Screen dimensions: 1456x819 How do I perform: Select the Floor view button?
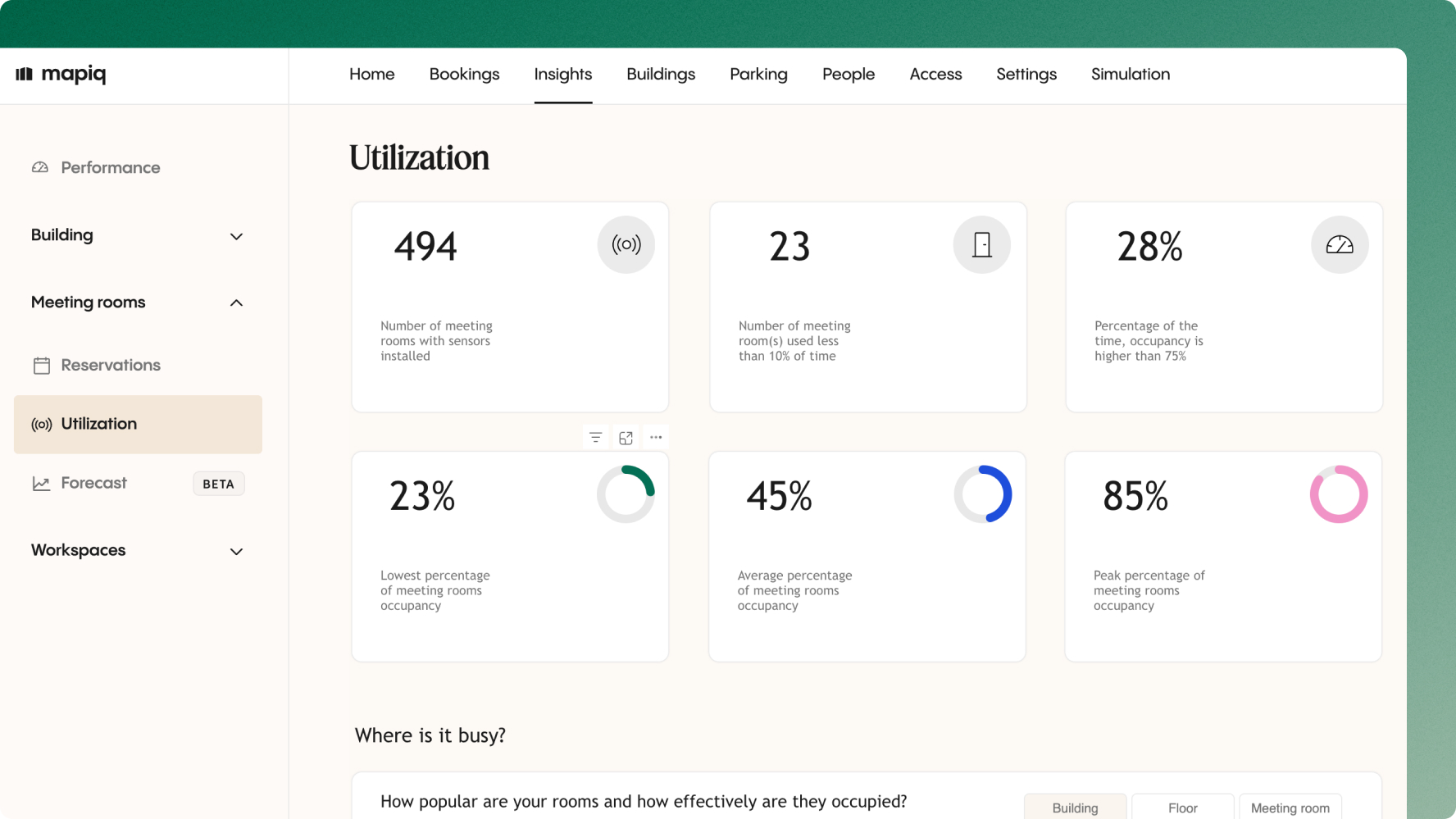pyautogui.click(x=1182, y=808)
